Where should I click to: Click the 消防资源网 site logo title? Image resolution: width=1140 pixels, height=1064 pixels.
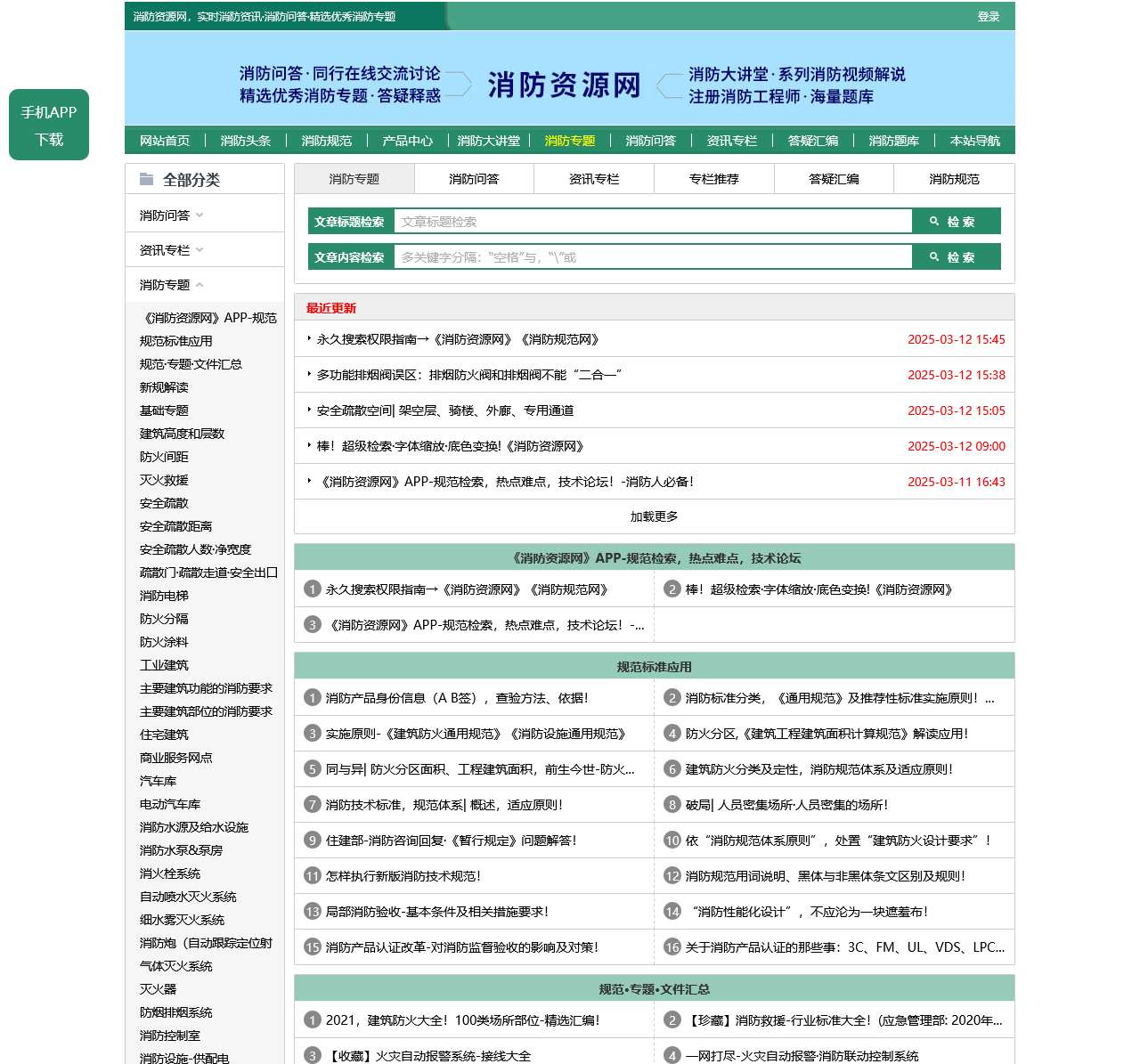[x=564, y=85]
